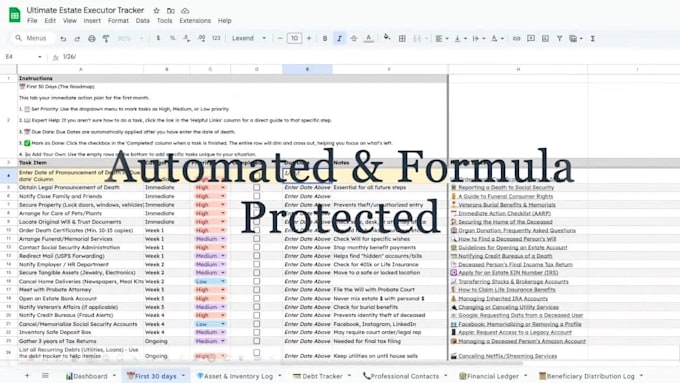Click the Insert chart icon

[545, 39]
